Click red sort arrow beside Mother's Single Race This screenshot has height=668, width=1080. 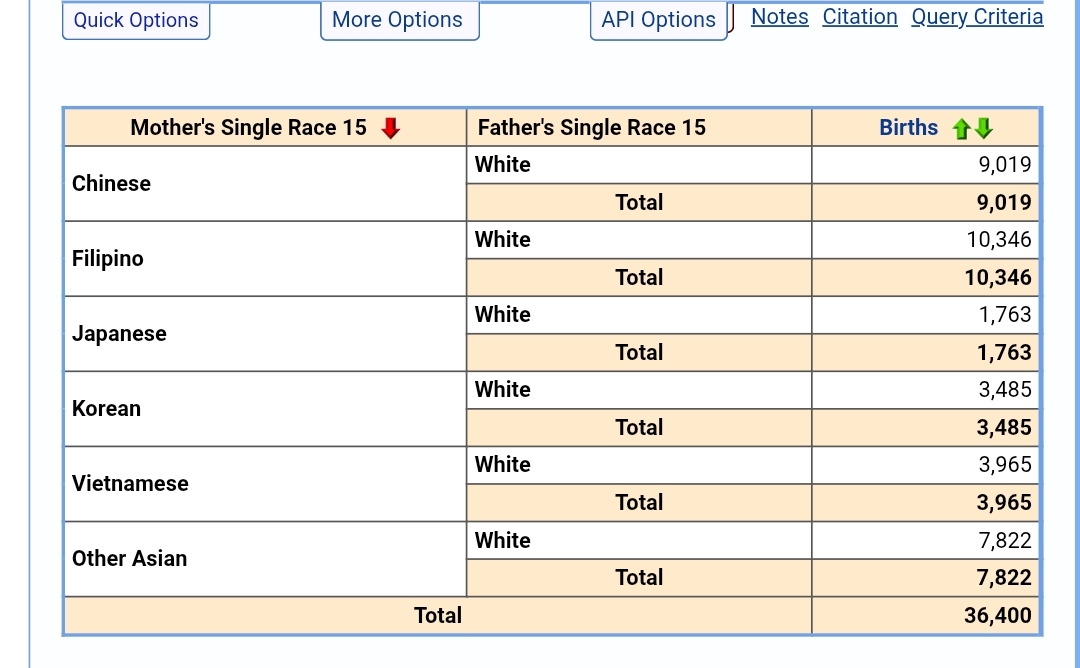click(391, 128)
